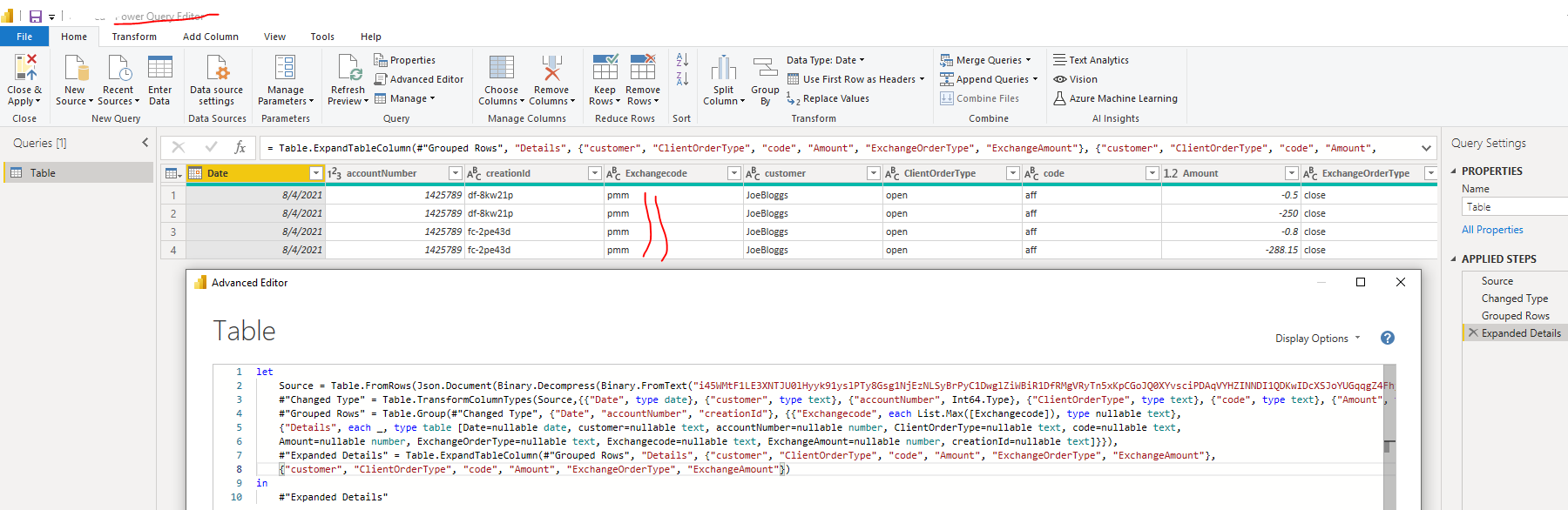The width and height of the screenshot is (1568, 510).
Task: Click the table menu icon in grid corner
Action: (173, 173)
